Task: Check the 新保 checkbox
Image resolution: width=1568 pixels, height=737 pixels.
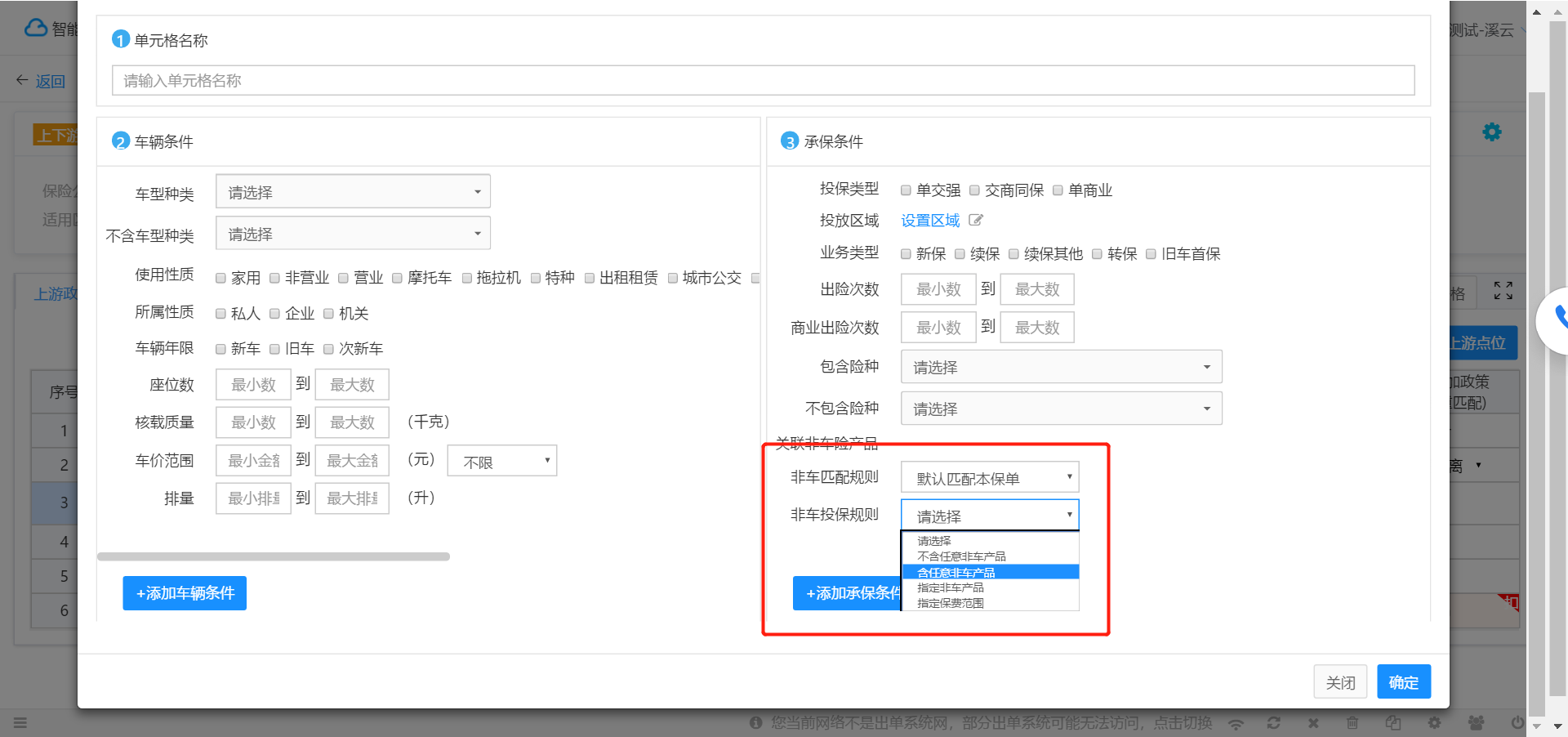Action: [x=906, y=254]
